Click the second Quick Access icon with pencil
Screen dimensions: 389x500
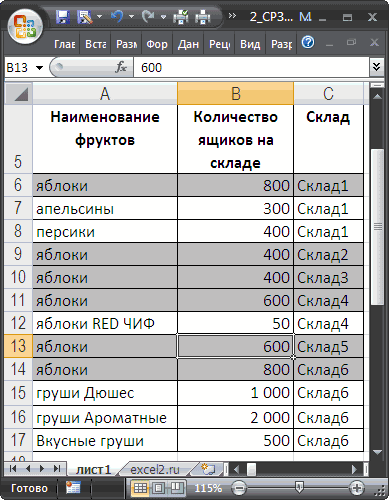pos(85,16)
